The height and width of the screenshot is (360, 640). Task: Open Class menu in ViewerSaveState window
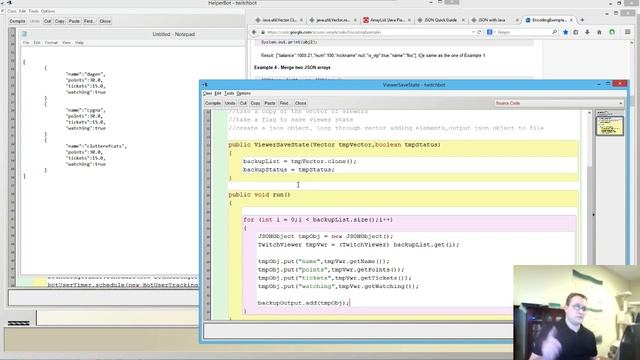tap(207, 93)
